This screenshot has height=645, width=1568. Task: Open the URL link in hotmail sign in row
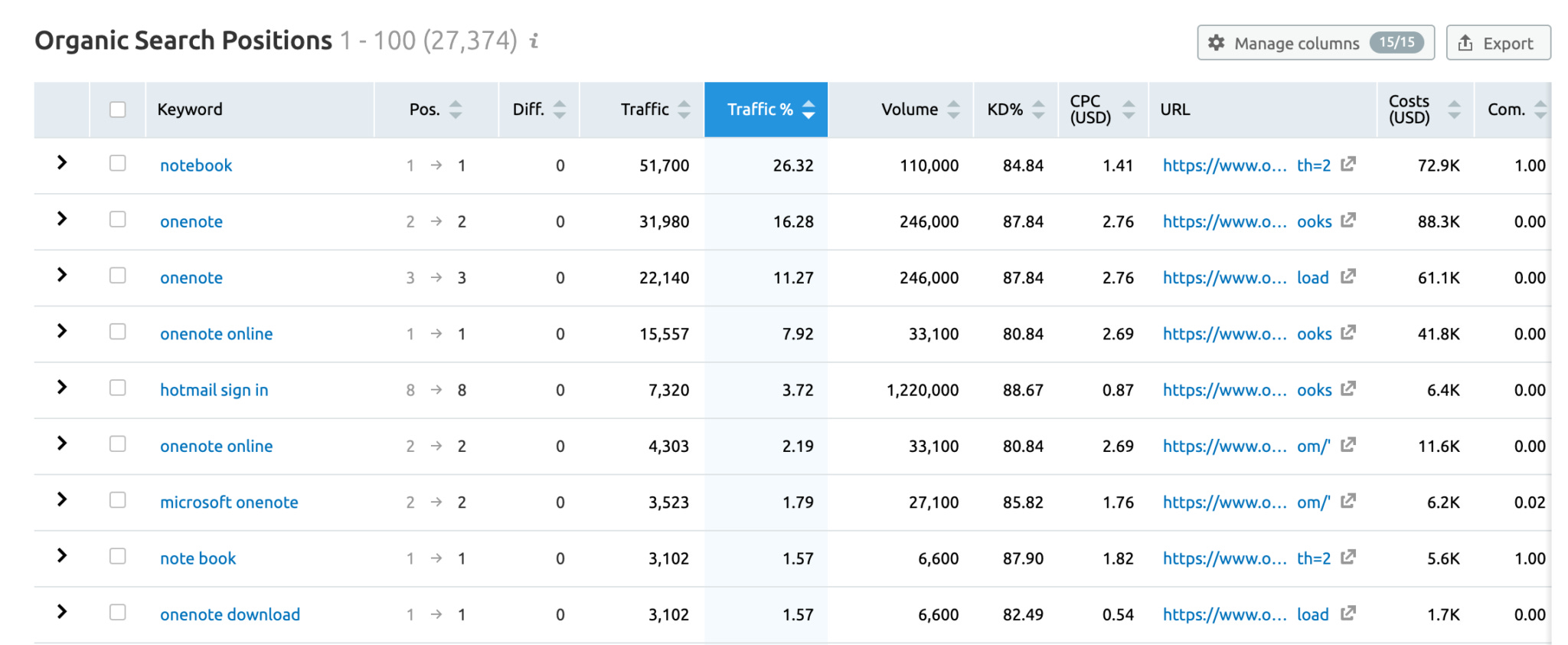pyautogui.click(x=1246, y=390)
